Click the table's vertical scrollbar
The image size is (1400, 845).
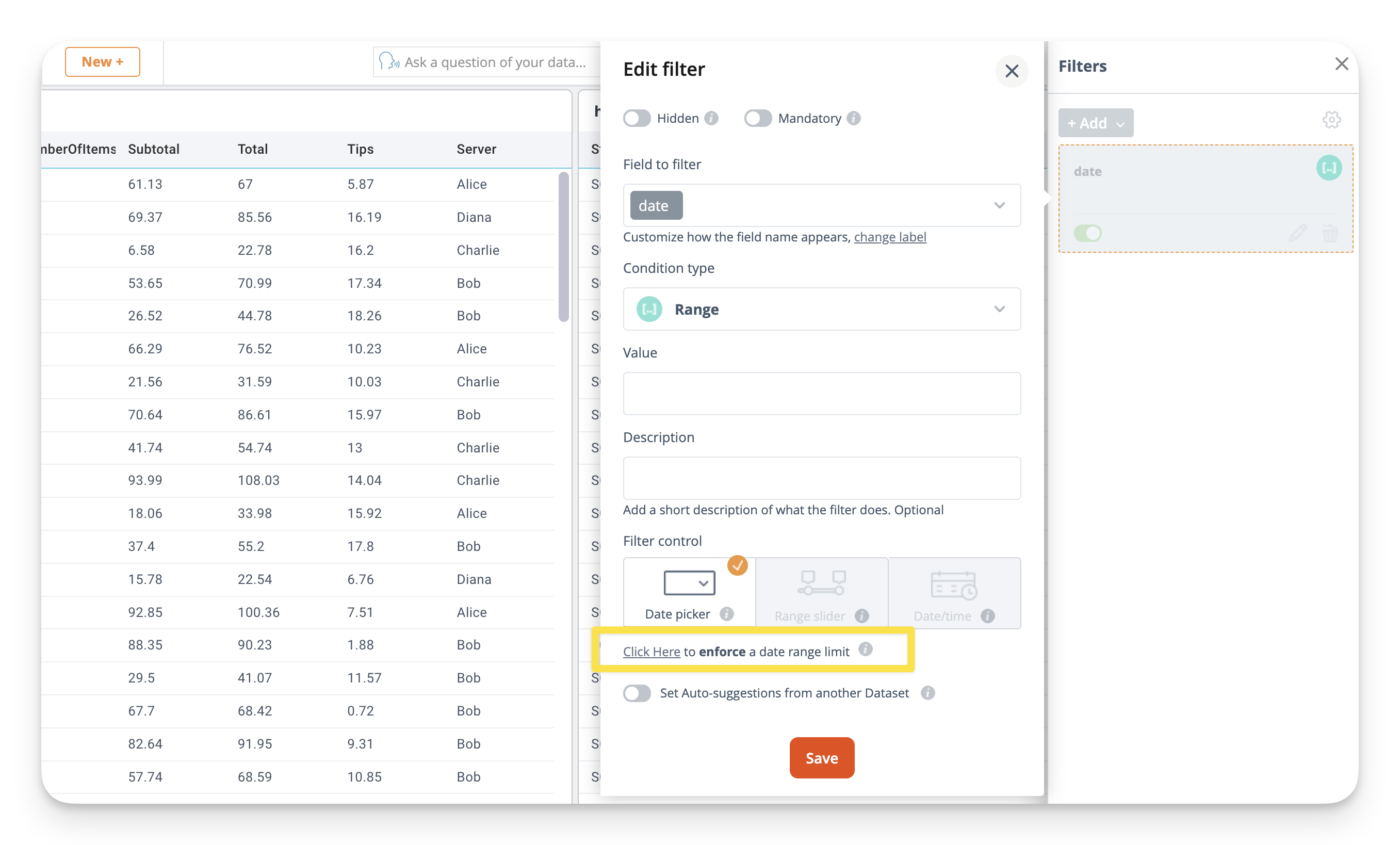[x=563, y=247]
